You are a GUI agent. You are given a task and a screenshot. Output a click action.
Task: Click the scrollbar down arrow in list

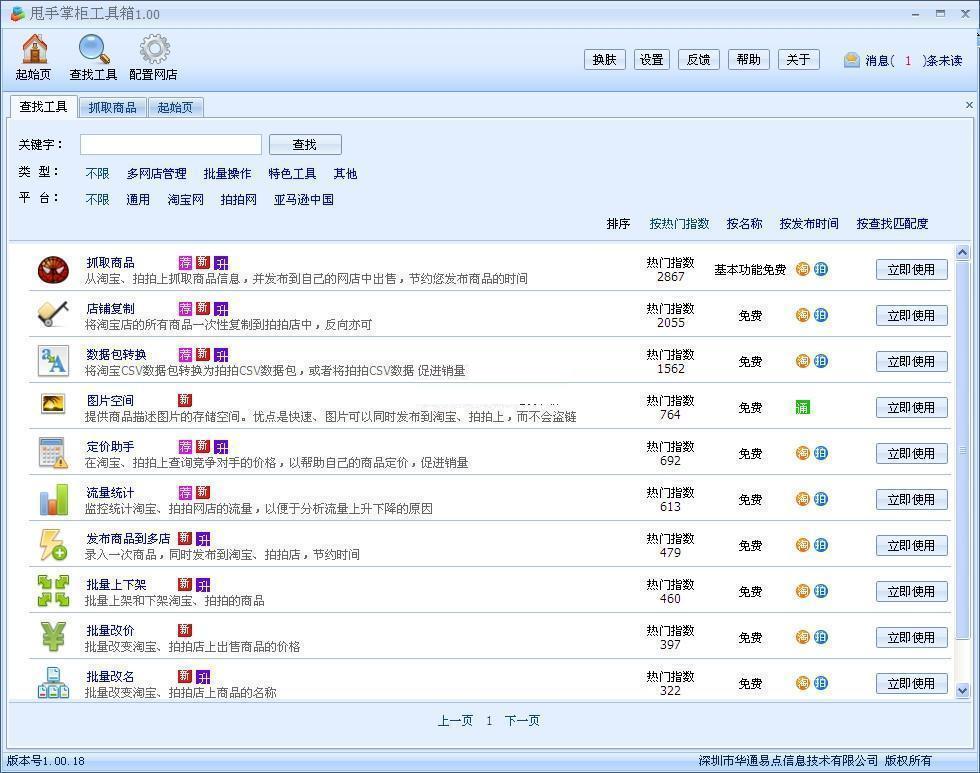(x=962, y=691)
